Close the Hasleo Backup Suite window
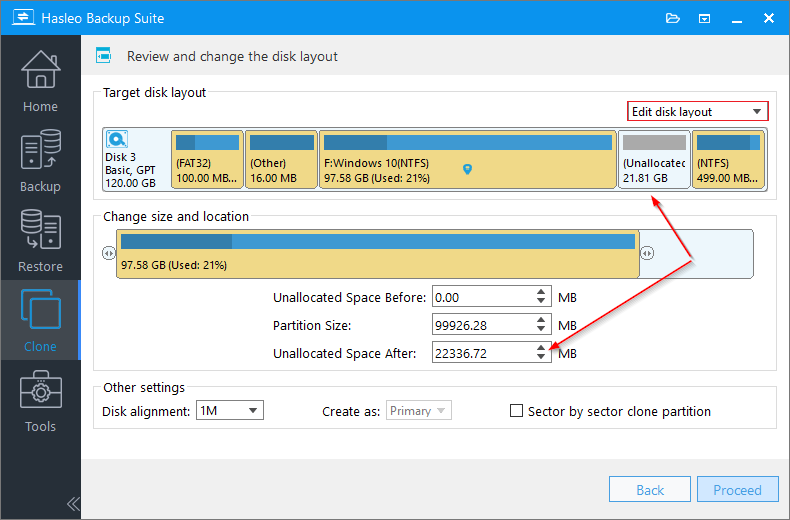790x520 pixels. (769, 18)
